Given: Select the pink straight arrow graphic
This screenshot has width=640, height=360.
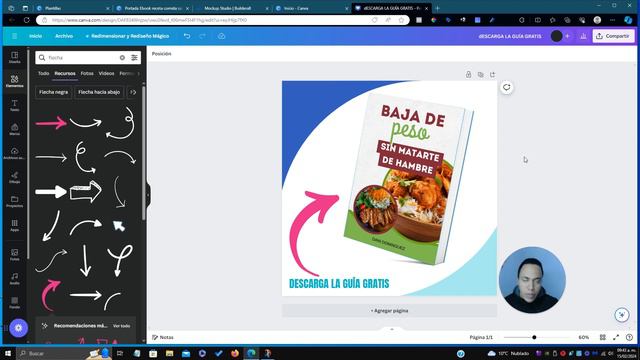Looking at the screenshot, I should (51, 122).
